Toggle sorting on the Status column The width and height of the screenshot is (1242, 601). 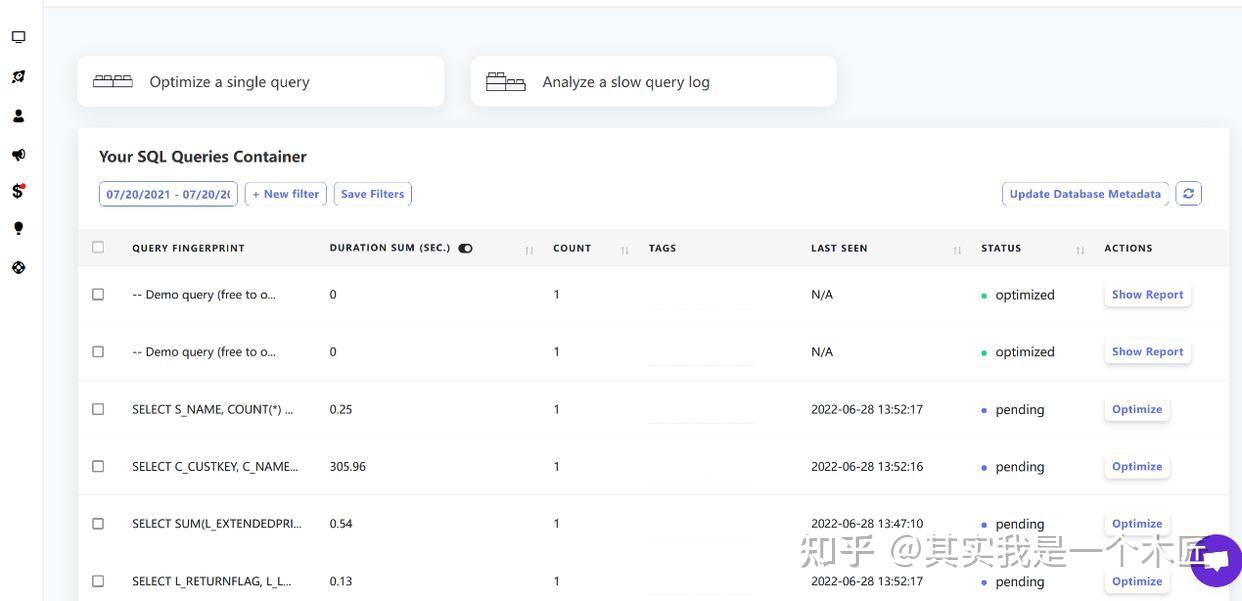(1079, 250)
